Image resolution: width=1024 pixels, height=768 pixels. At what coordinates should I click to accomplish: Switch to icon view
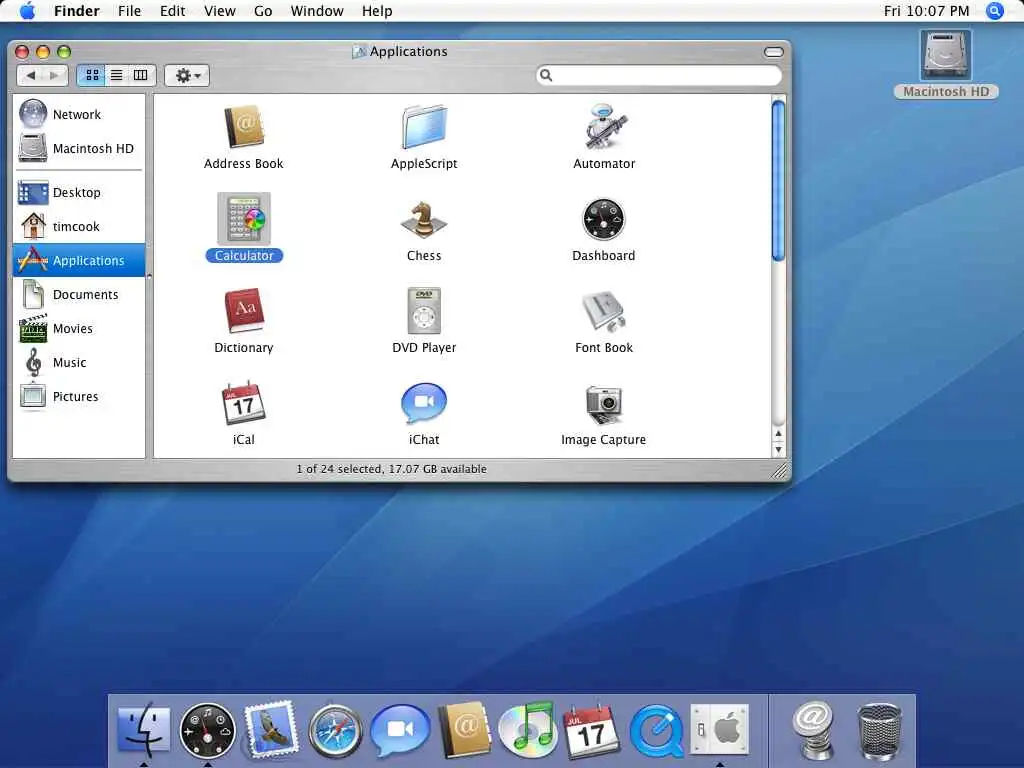point(92,75)
